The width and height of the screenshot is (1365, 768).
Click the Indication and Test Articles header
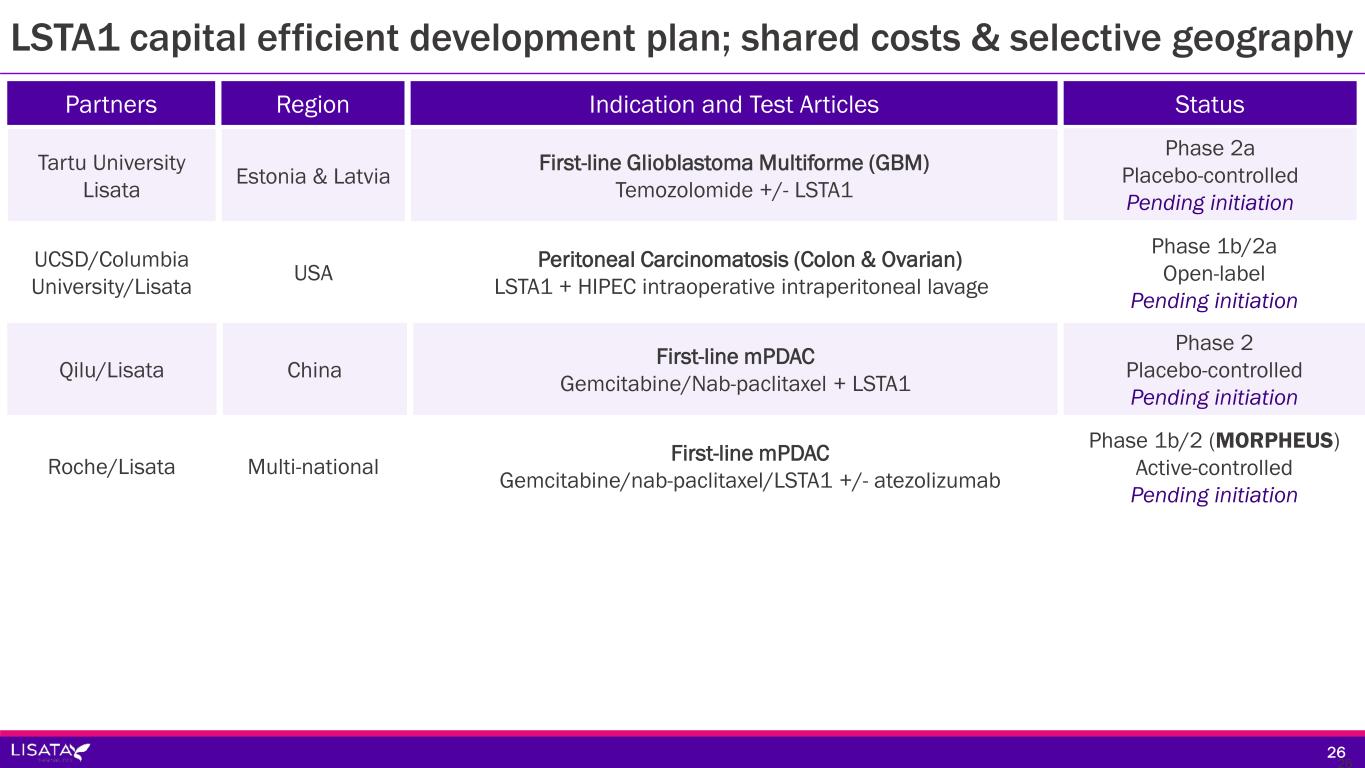pos(733,104)
